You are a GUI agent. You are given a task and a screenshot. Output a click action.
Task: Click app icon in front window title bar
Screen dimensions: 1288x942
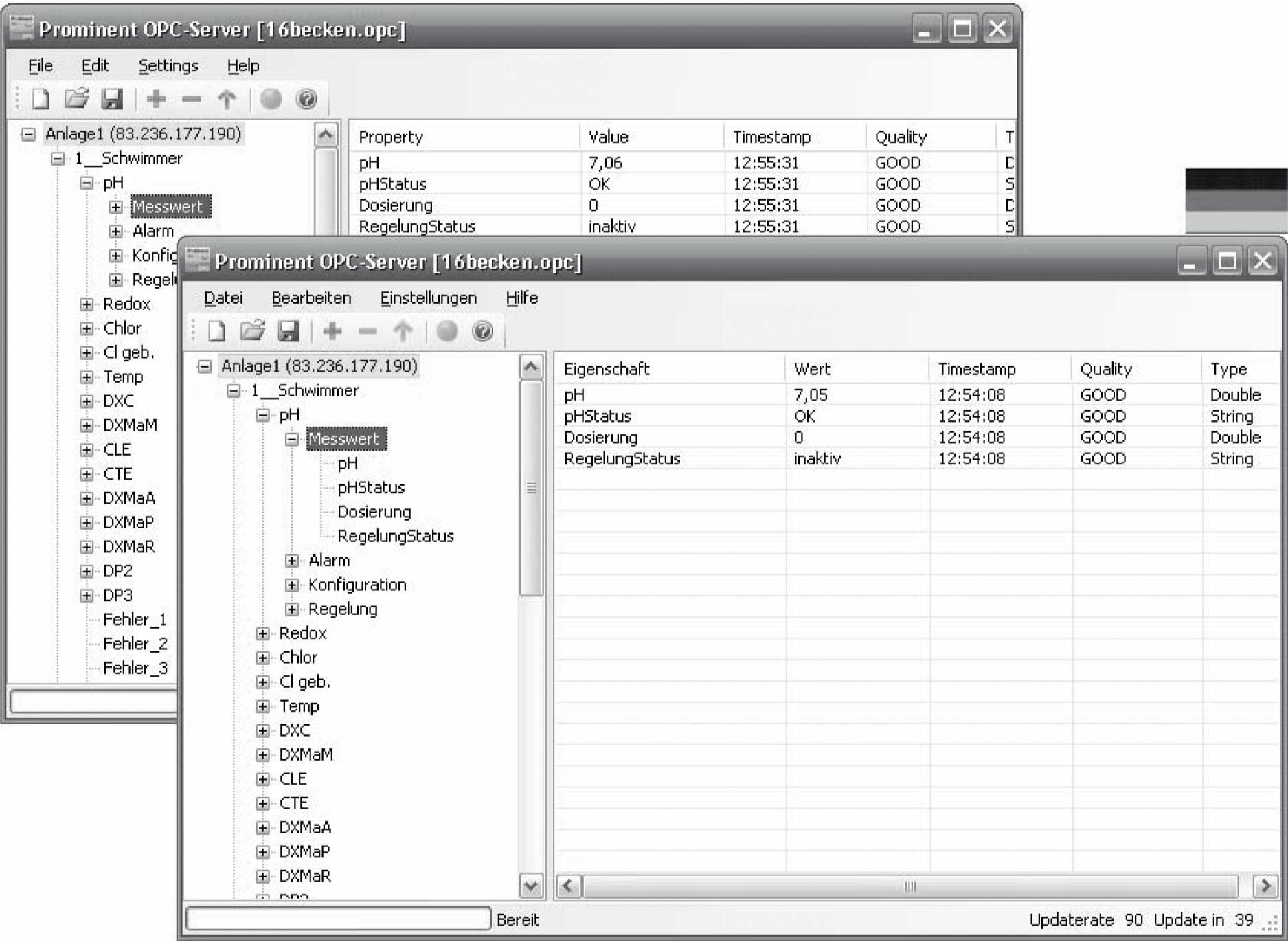point(198,260)
